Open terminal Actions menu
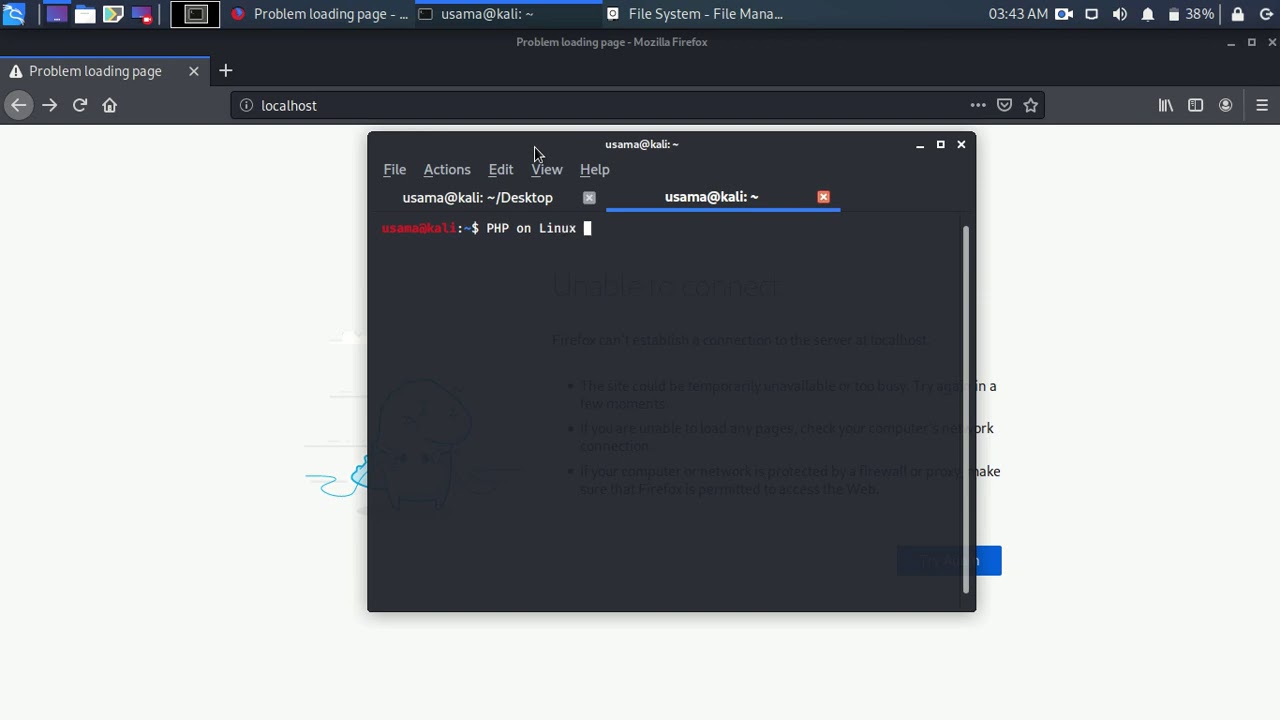The height and width of the screenshot is (720, 1280). click(x=447, y=169)
